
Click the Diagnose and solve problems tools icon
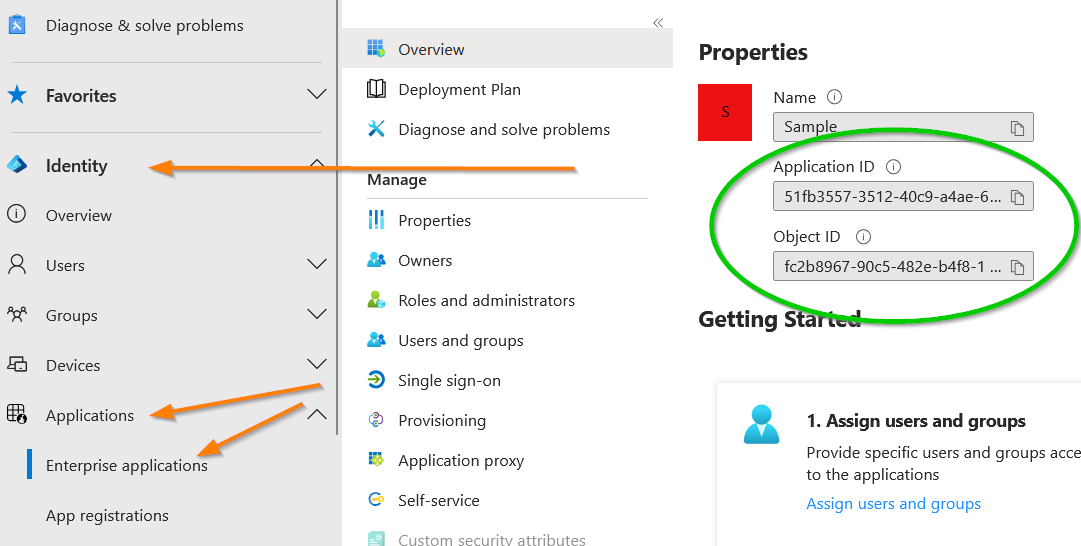376,129
